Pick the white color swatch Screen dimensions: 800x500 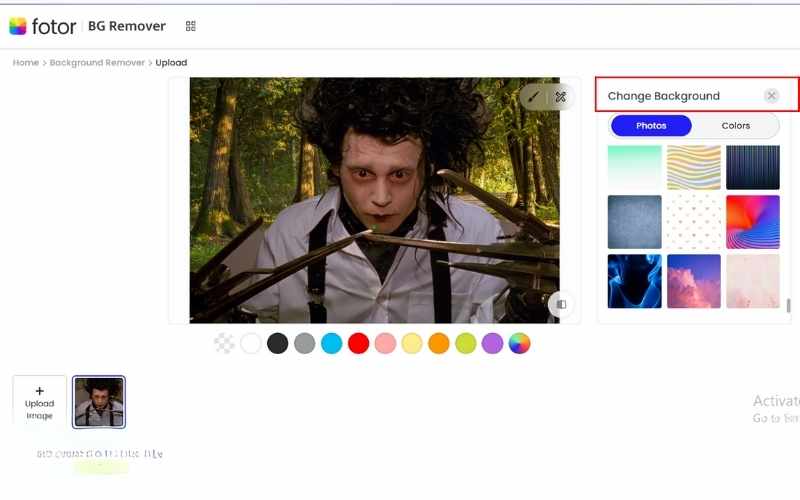coord(251,343)
